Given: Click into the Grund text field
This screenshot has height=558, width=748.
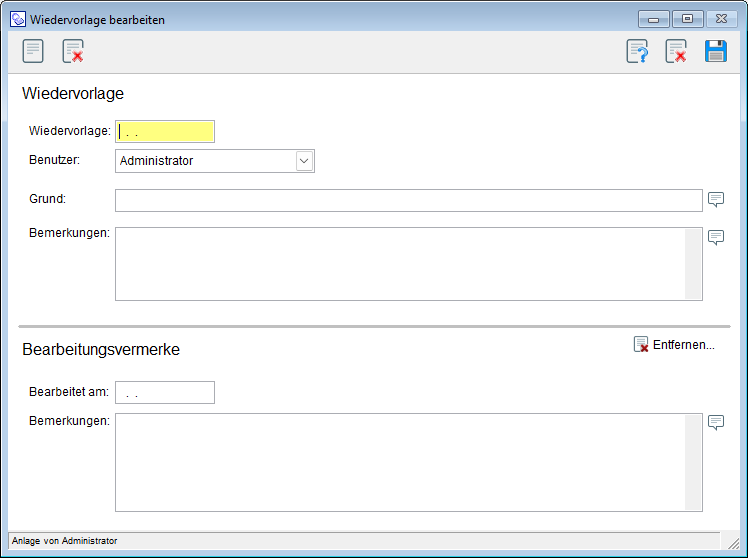Looking at the screenshot, I should [x=408, y=200].
